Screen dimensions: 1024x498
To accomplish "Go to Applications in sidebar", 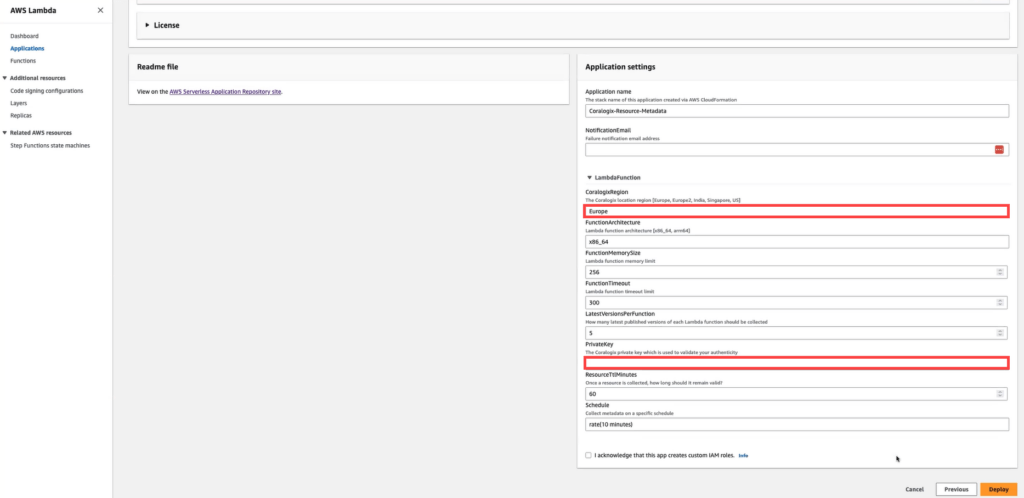I will click(x=27, y=48).
